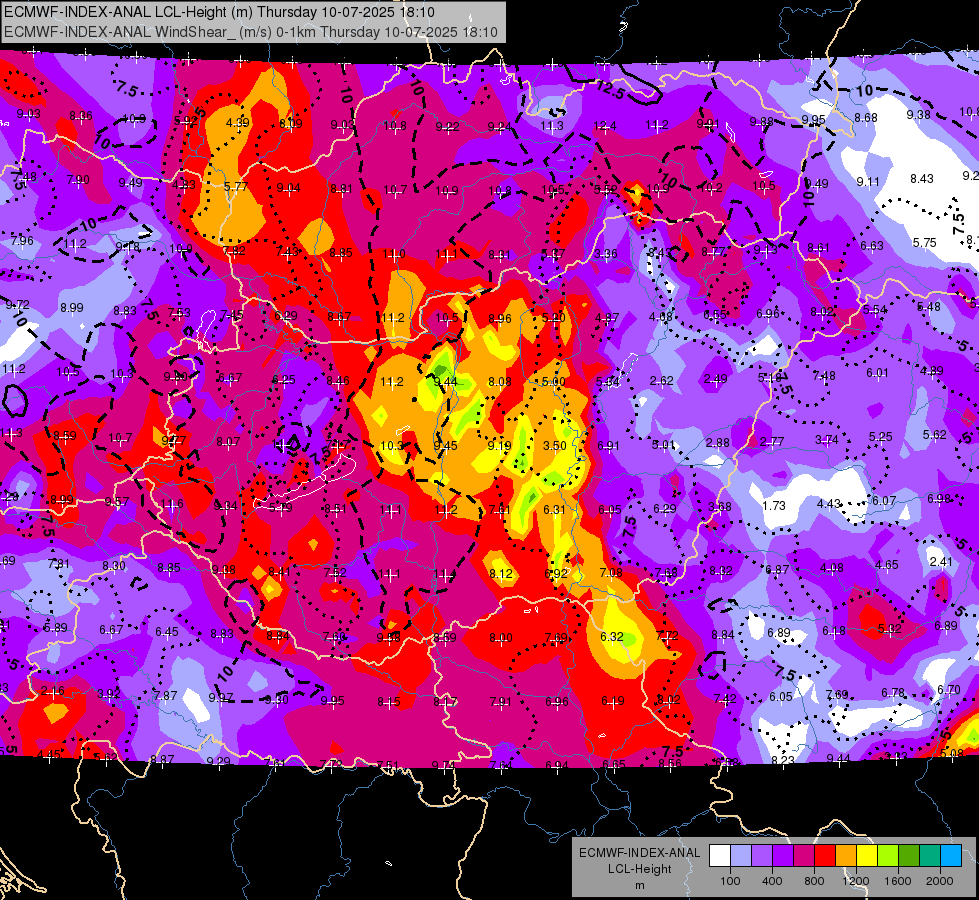979x900 pixels.
Task: Click the legend label 100
Action: click(x=730, y=881)
